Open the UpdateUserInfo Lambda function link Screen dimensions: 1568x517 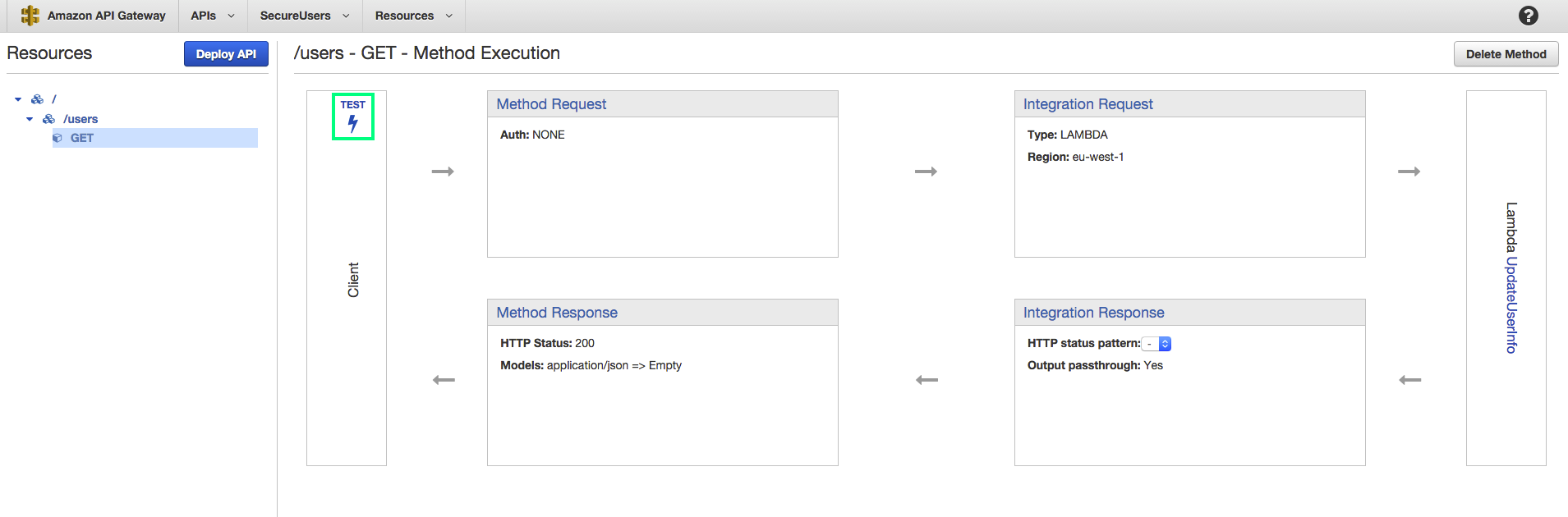coord(1511,305)
